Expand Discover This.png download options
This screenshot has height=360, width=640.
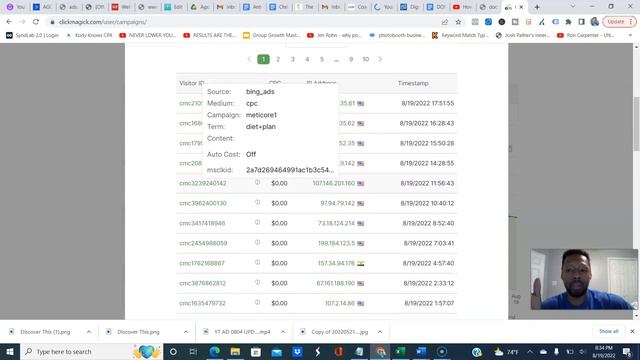click(x=186, y=332)
